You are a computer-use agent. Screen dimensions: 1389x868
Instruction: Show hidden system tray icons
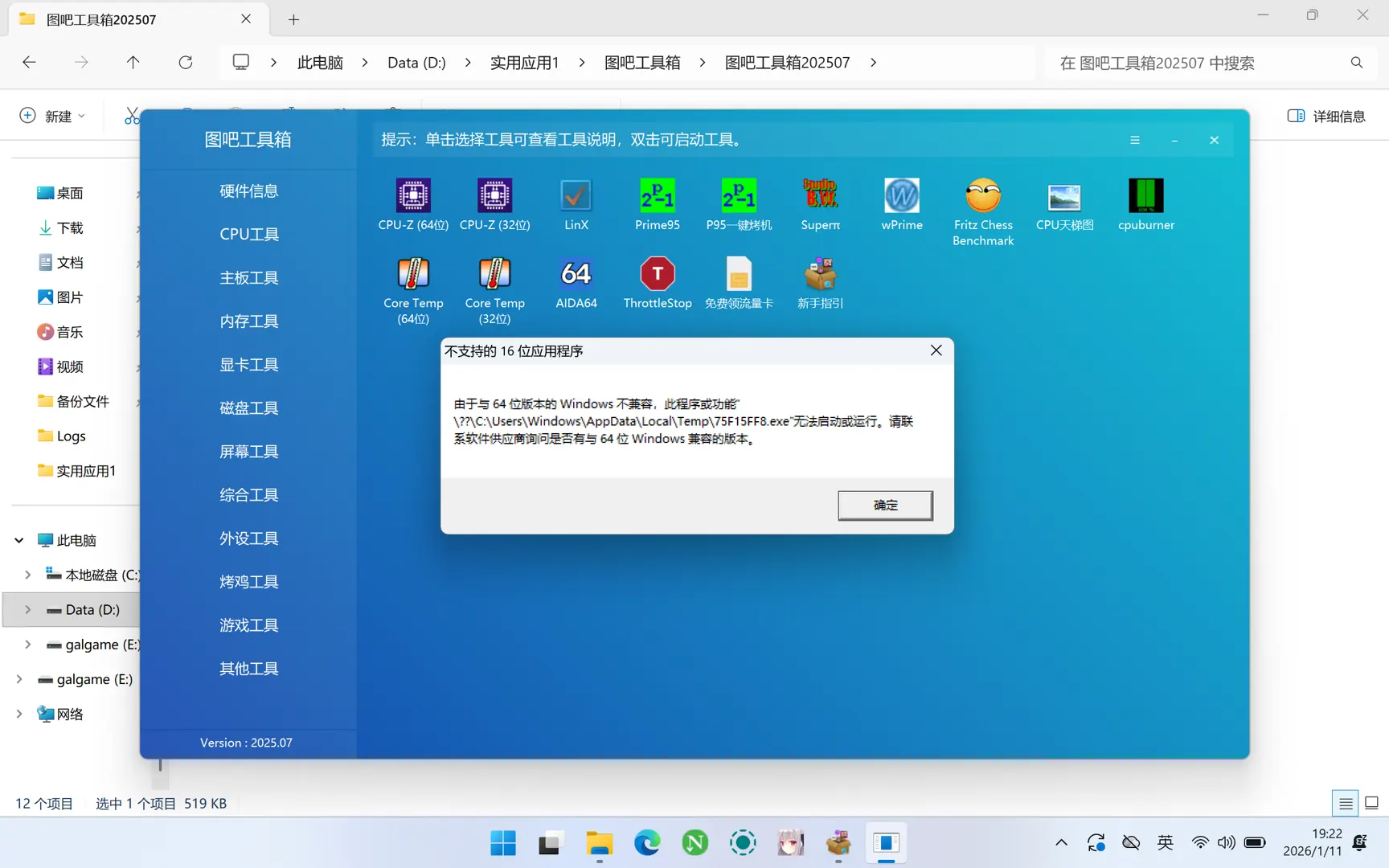tap(1061, 843)
